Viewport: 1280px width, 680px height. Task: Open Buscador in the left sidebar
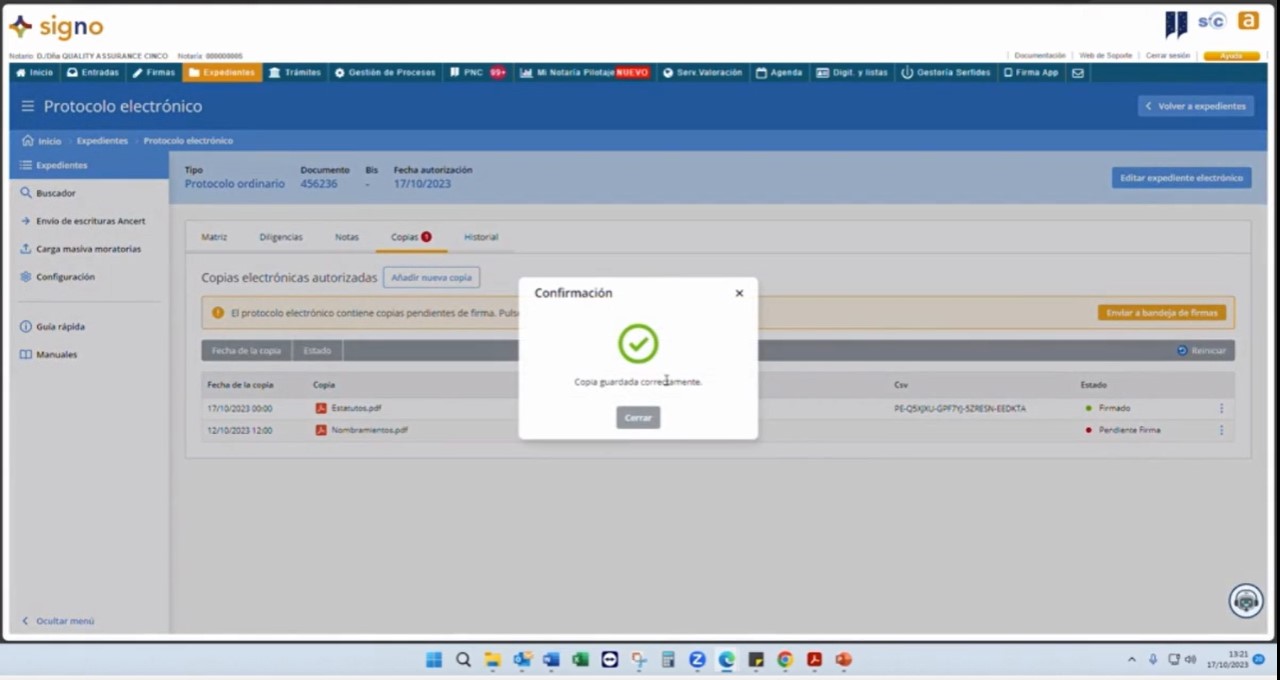55,193
